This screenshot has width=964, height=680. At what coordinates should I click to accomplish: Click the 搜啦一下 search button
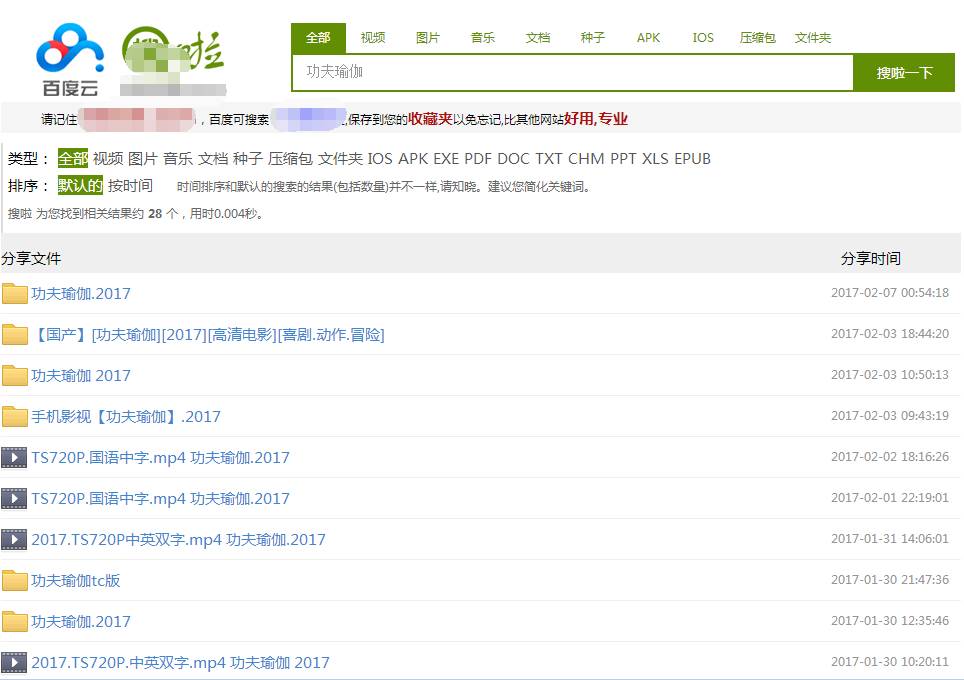point(903,72)
